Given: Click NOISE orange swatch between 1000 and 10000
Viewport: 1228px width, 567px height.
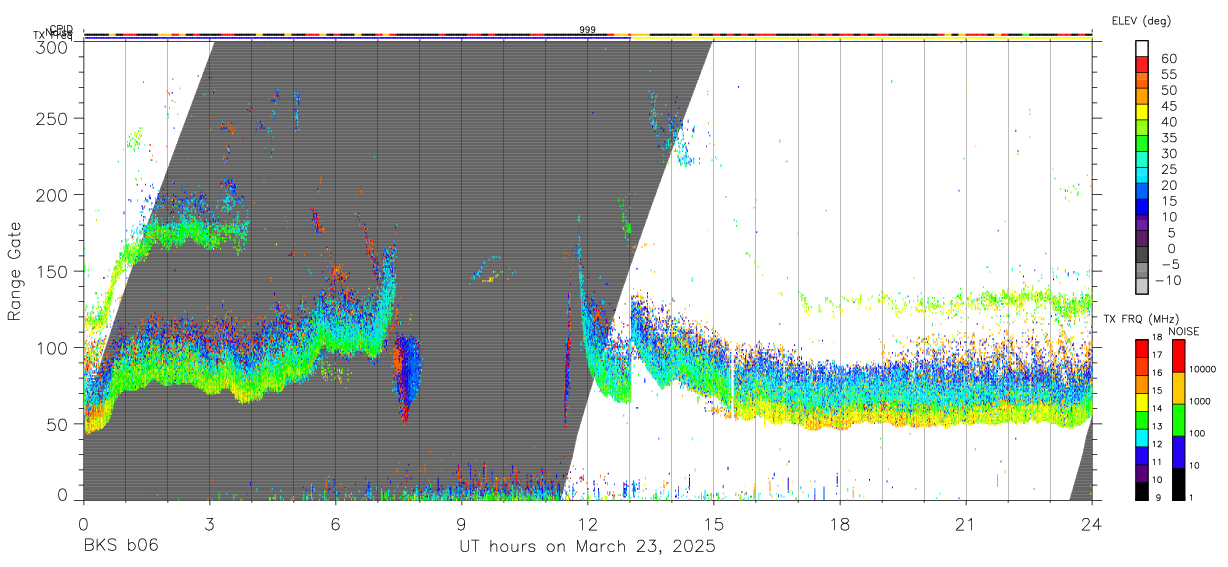Looking at the screenshot, I should pos(1178,386).
